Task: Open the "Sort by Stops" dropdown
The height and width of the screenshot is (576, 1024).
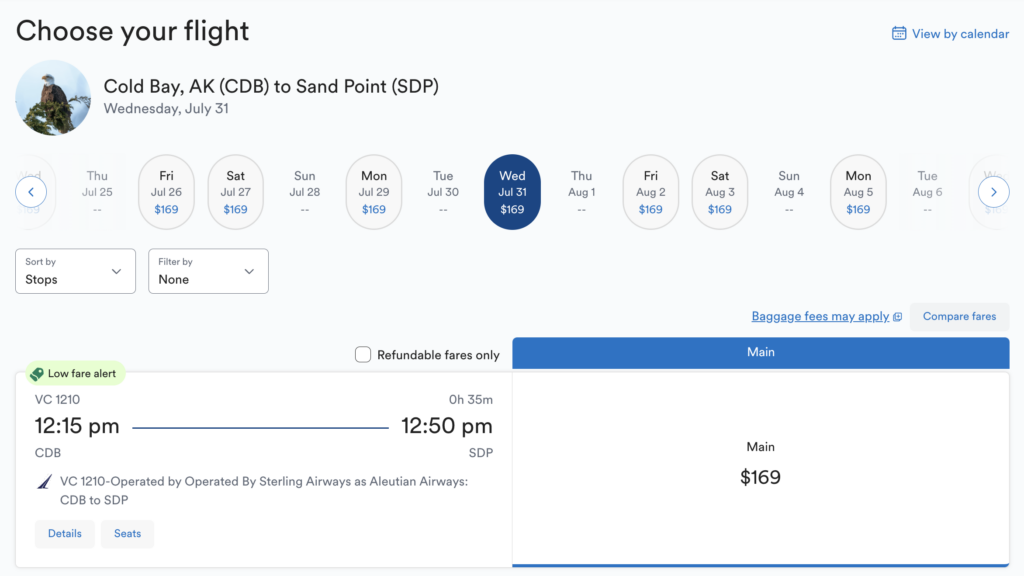Action: click(x=75, y=271)
